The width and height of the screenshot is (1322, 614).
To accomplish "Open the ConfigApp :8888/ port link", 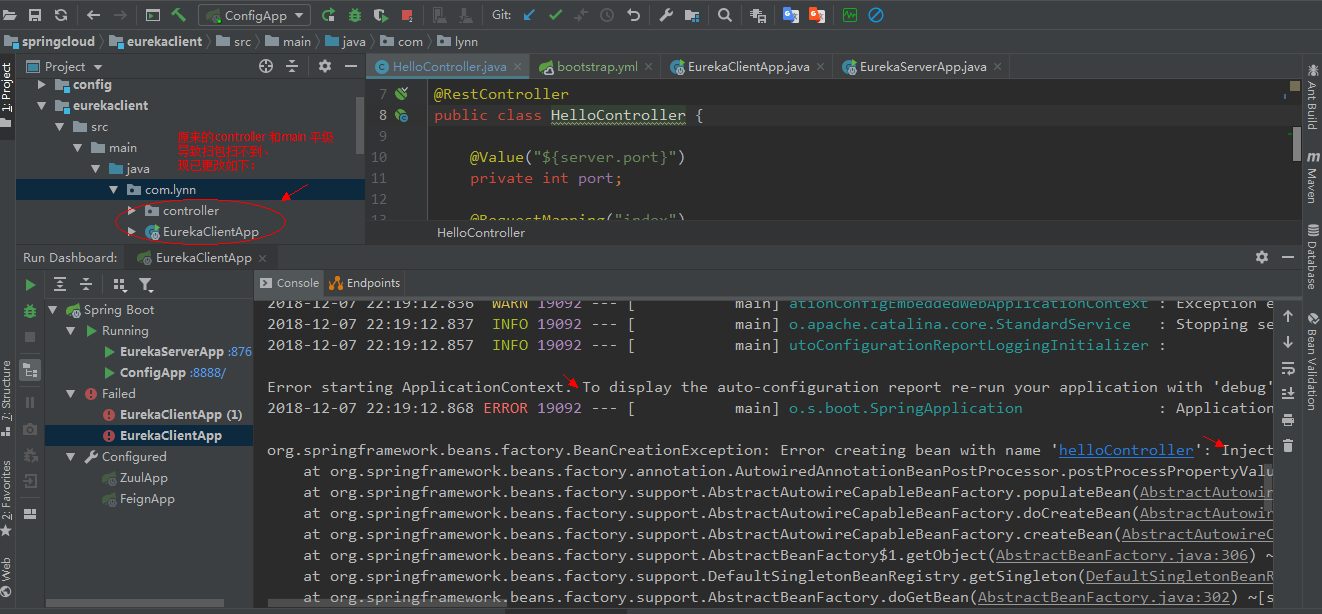I will [208, 373].
